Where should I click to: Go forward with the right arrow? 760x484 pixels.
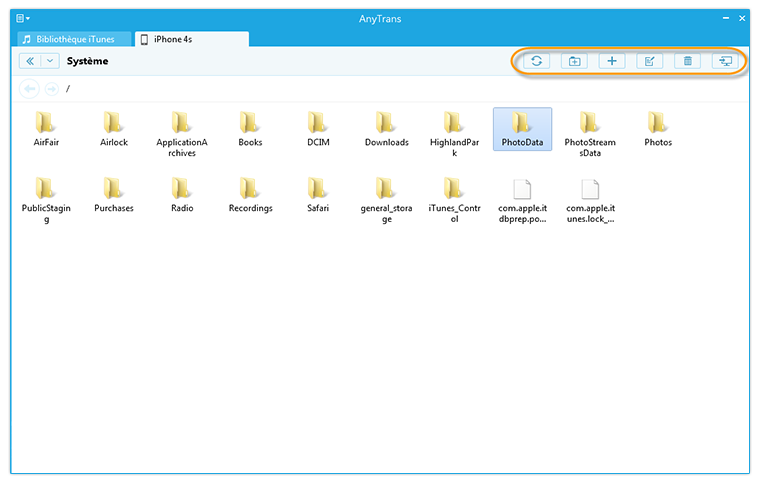coord(51,89)
